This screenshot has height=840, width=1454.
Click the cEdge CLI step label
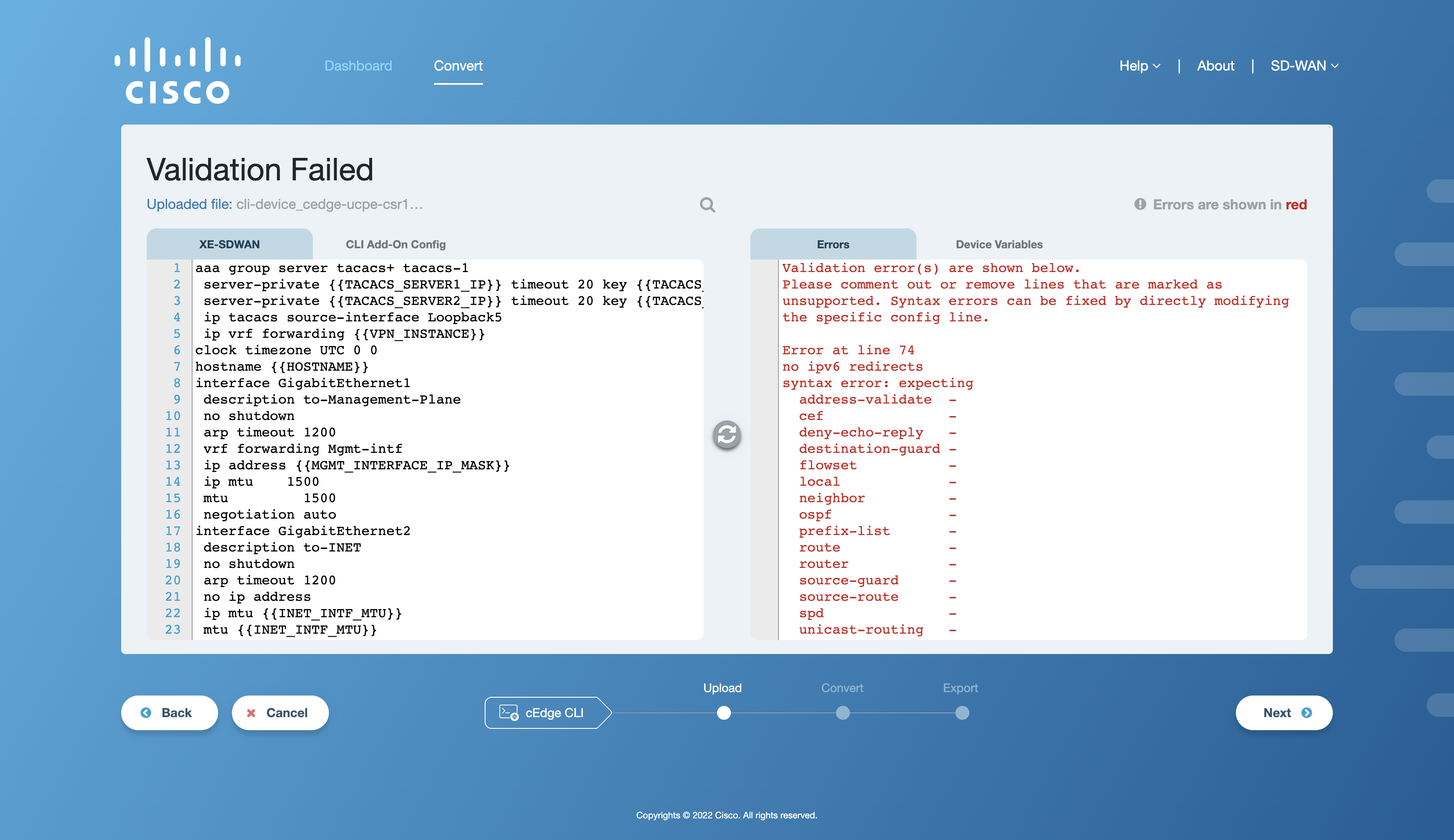[x=554, y=713]
